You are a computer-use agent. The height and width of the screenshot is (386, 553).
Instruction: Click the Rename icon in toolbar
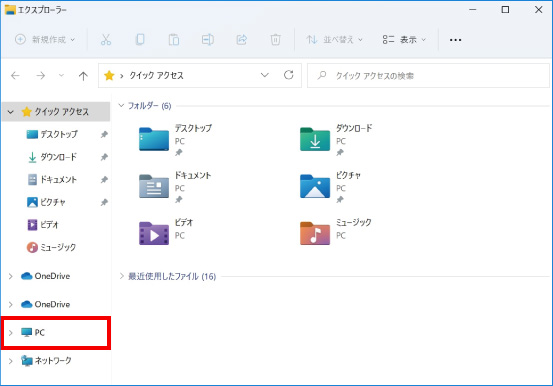click(x=207, y=40)
